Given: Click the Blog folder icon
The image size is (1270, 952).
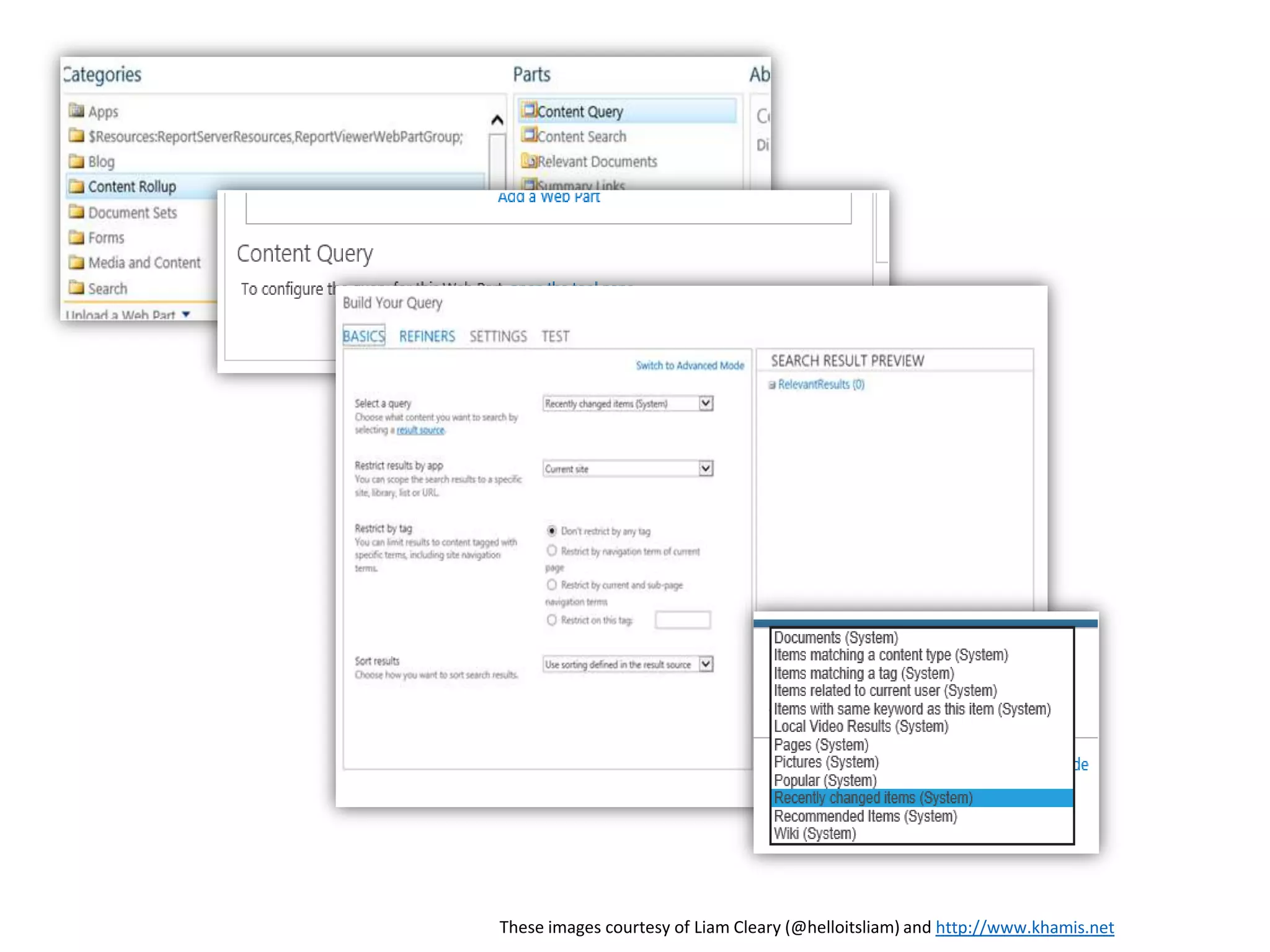Looking at the screenshot, I should point(76,161).
